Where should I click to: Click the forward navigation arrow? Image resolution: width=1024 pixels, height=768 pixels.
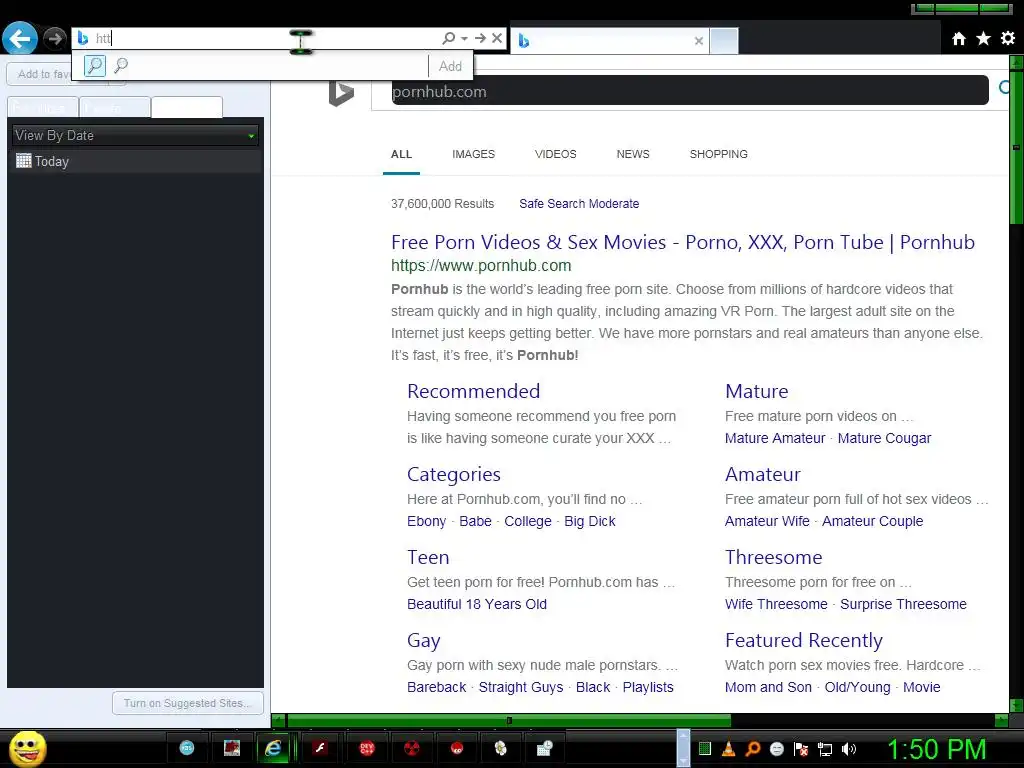[x=55, y=39]
